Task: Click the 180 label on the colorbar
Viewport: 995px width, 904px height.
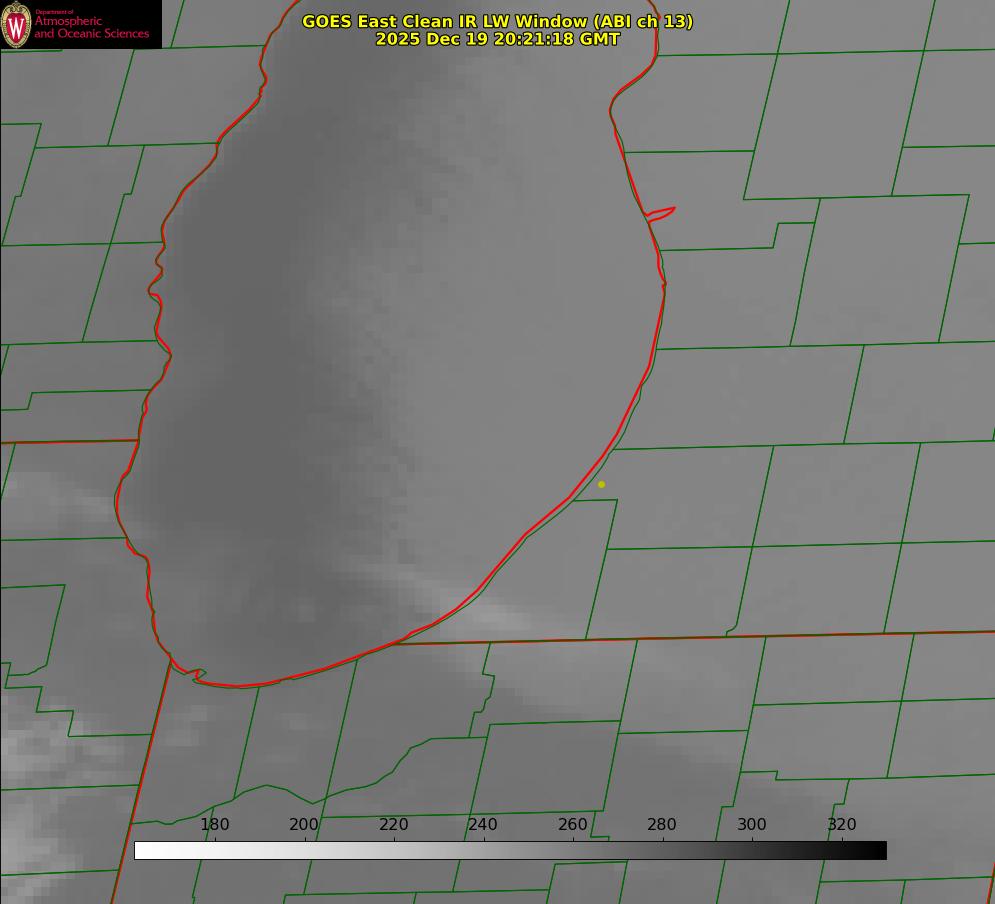Action: click(215, 824)
